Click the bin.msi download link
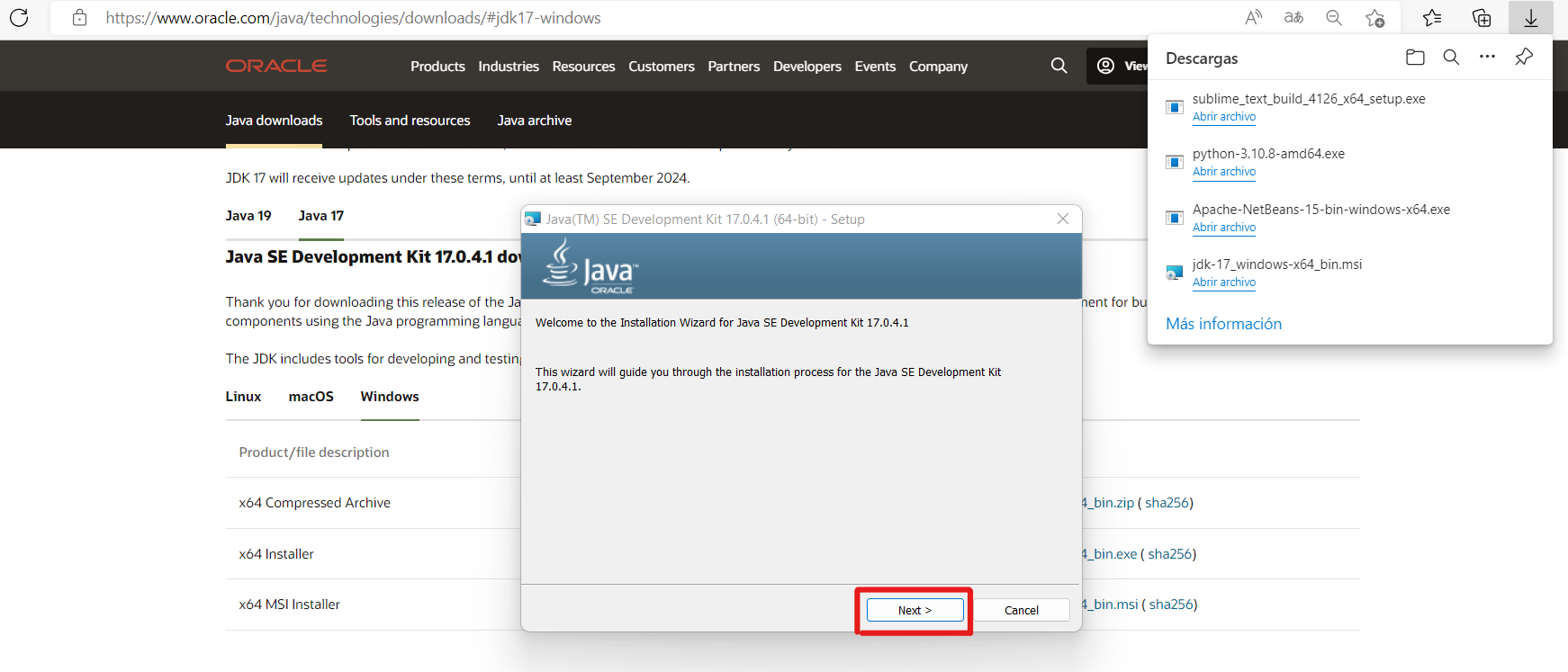Image resolution: width=1568 pixels, height=672 pixels. [x=1111, y=605]
